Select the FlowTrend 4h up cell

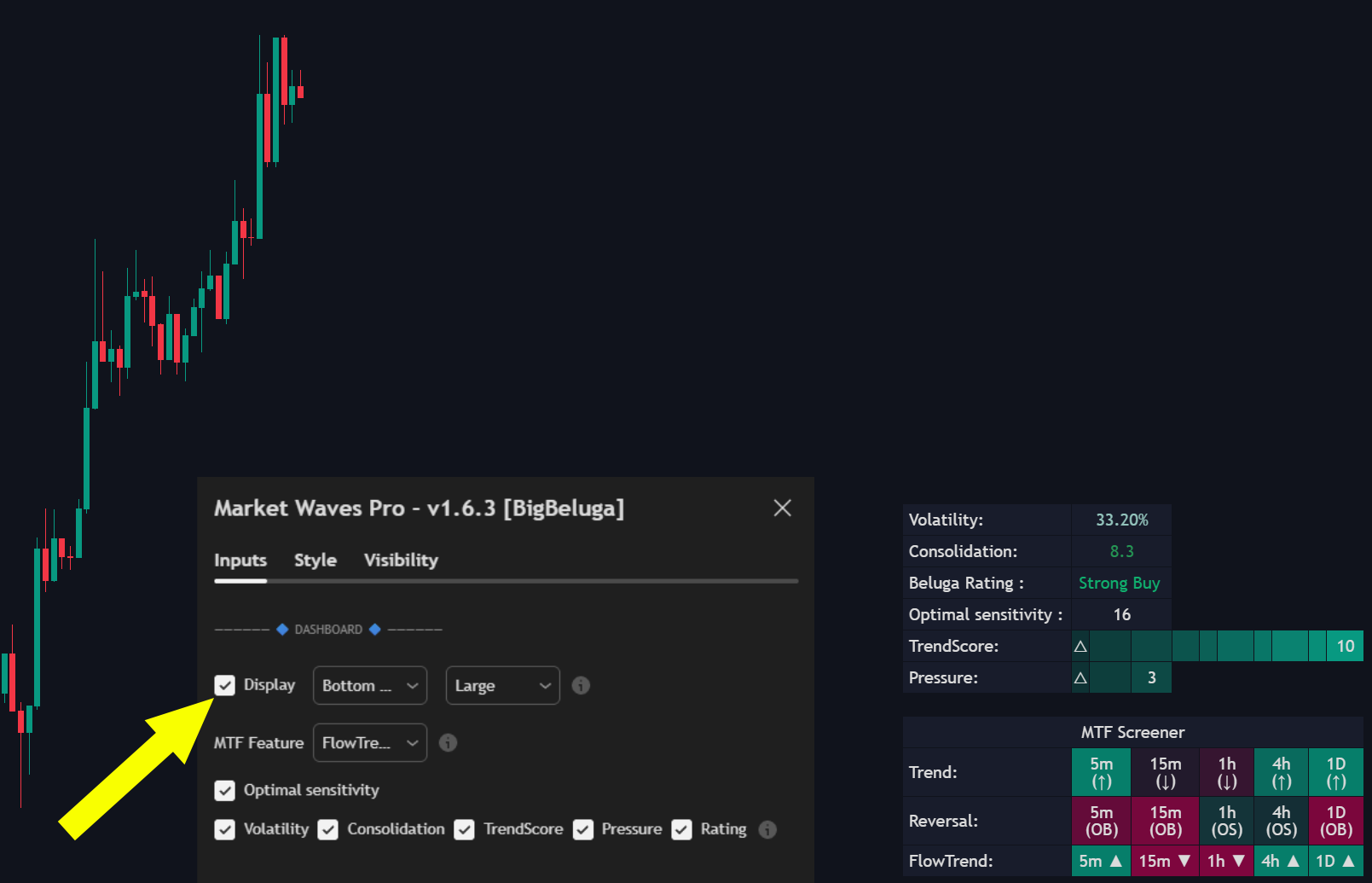(x=1282, y=861)
